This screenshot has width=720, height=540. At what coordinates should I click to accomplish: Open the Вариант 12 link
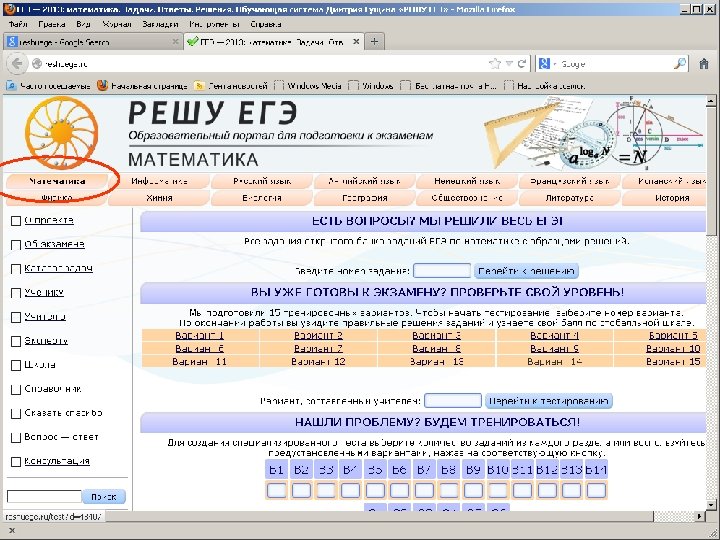pyautogui.click(x=318, y=362)
